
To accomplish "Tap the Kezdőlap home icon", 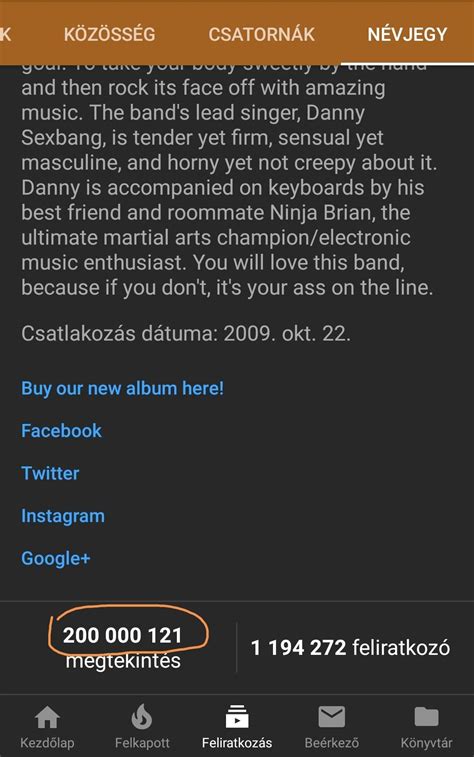I will pyautogui.click(x=47, y=717).
